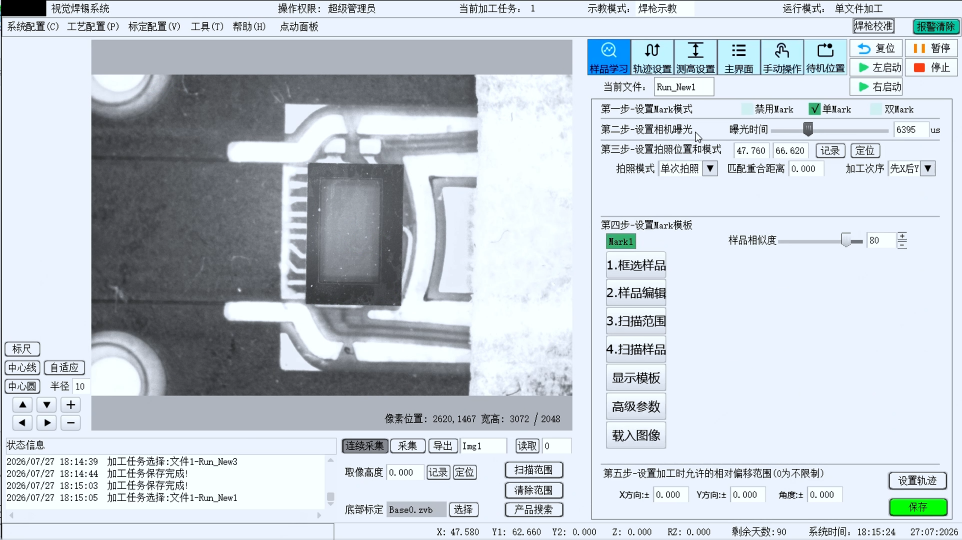Click the 产品搜索 button
This screenshot has width=962, height=540.
[534, 509]
